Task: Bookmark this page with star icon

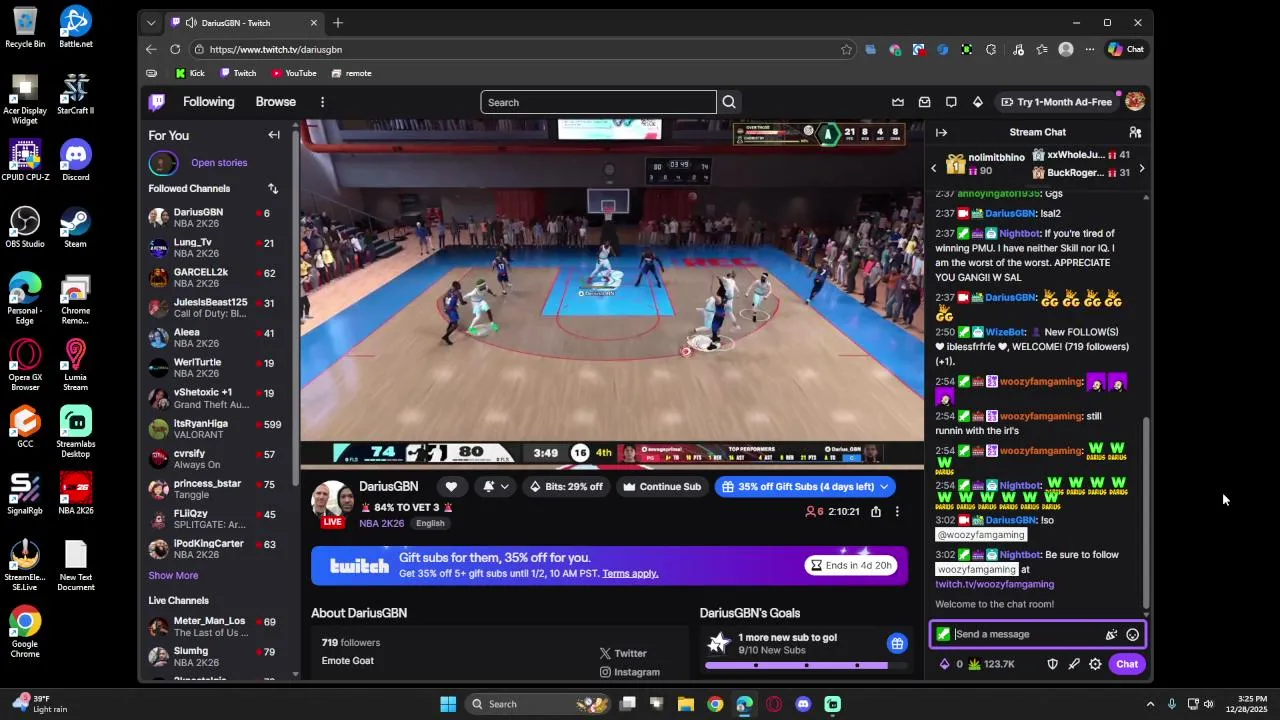Action: point(846,49)
